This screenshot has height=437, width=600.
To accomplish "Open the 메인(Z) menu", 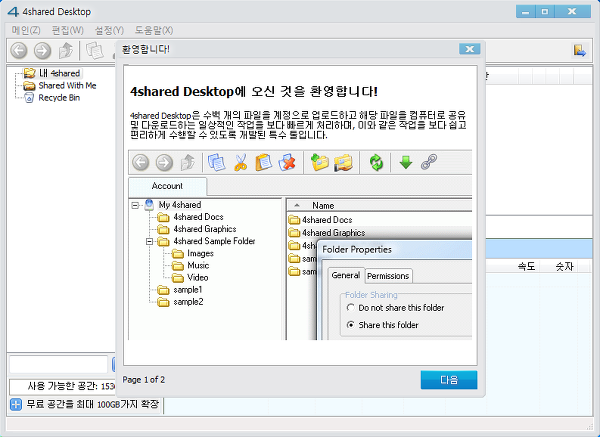I will [x=26, y=30].
